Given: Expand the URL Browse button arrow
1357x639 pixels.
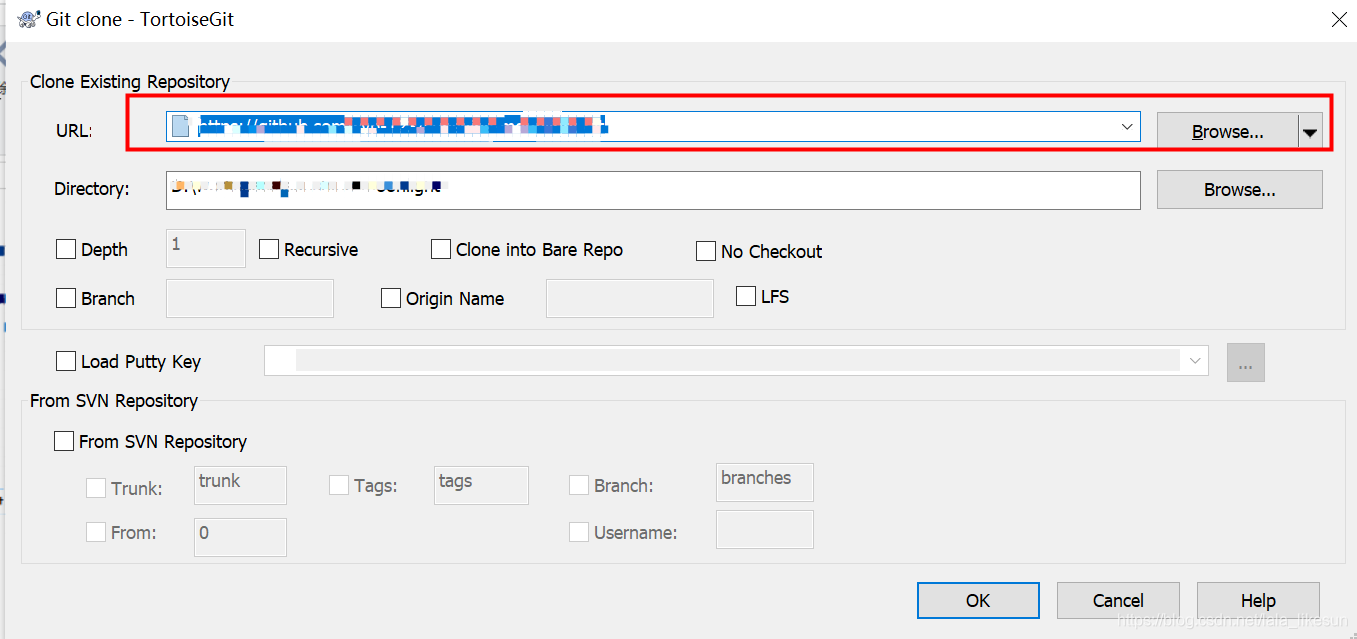Looking at the screenshot, I should 1310,131.
